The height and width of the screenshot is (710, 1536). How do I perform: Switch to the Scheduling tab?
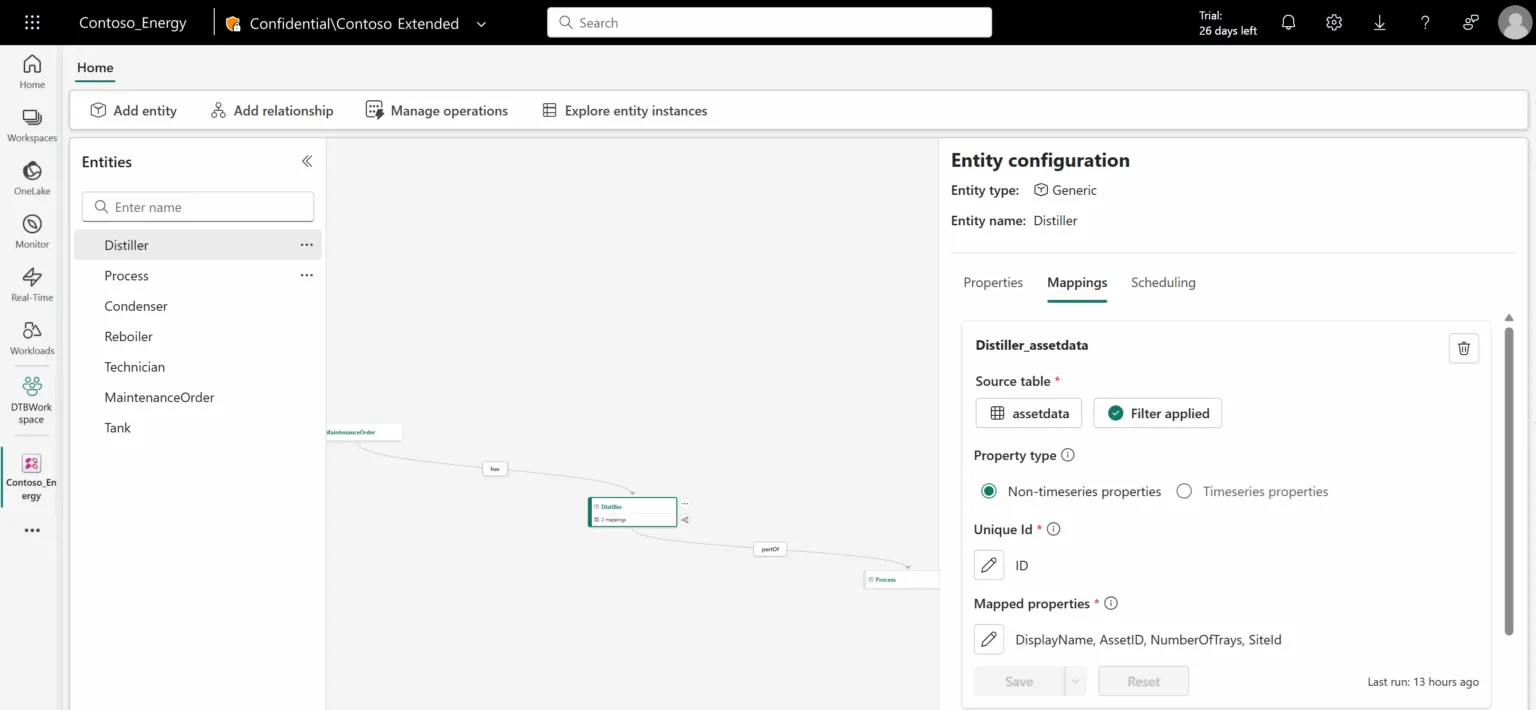pos(1163,282)
